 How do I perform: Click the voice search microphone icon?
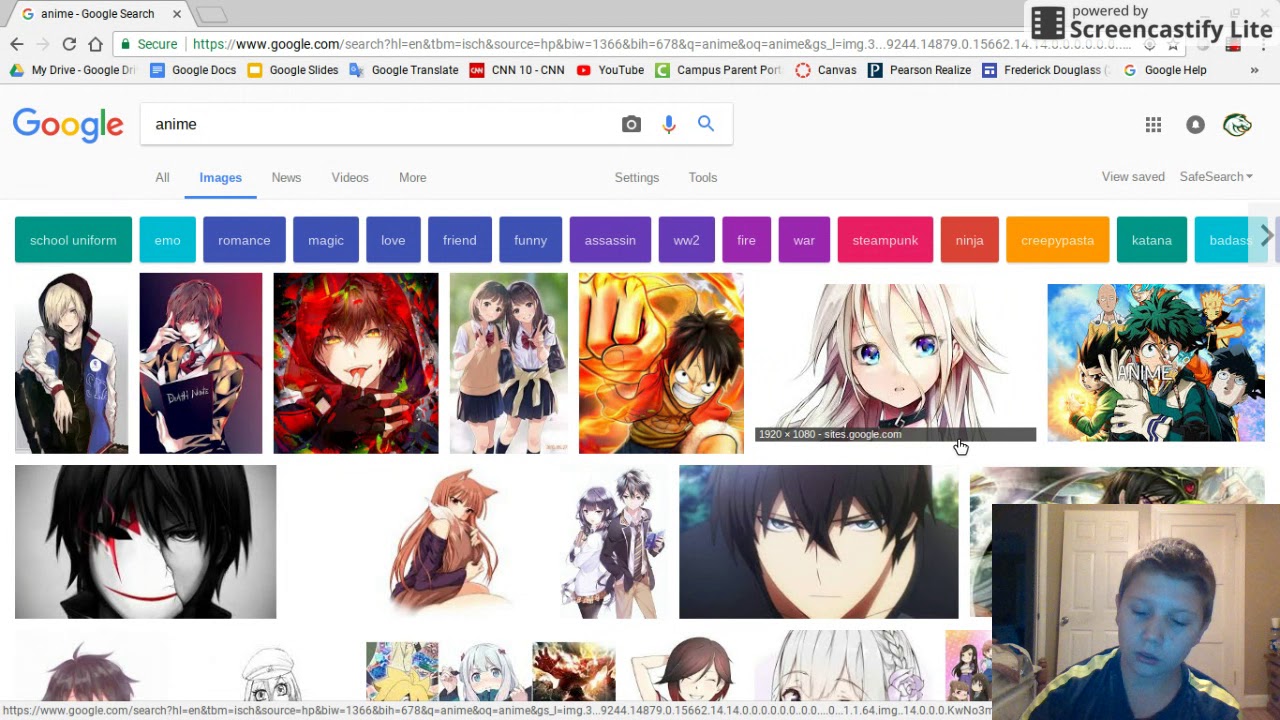(x=669, y=124)
